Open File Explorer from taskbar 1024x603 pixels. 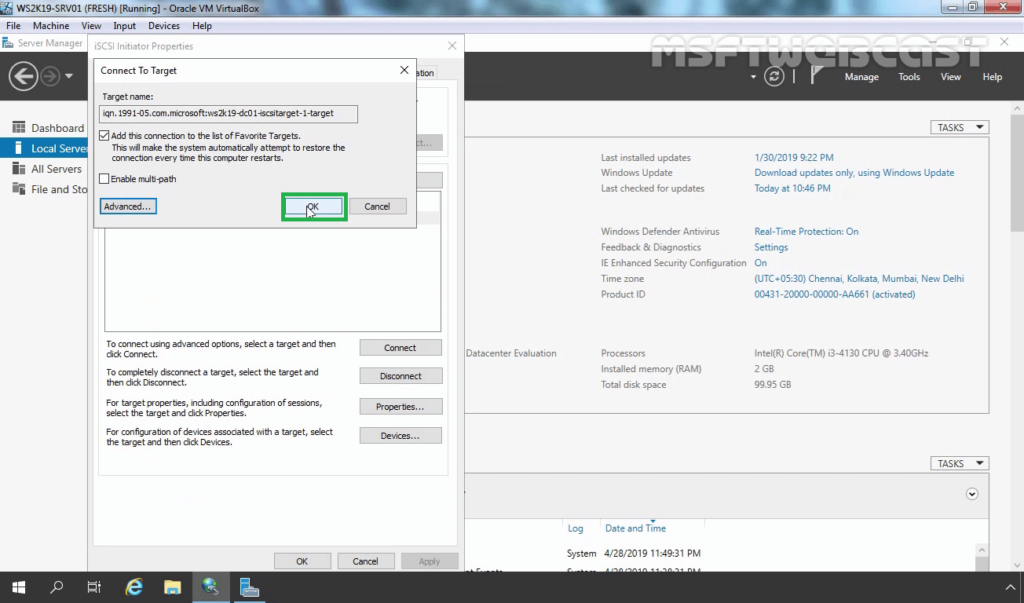point(172,587)
